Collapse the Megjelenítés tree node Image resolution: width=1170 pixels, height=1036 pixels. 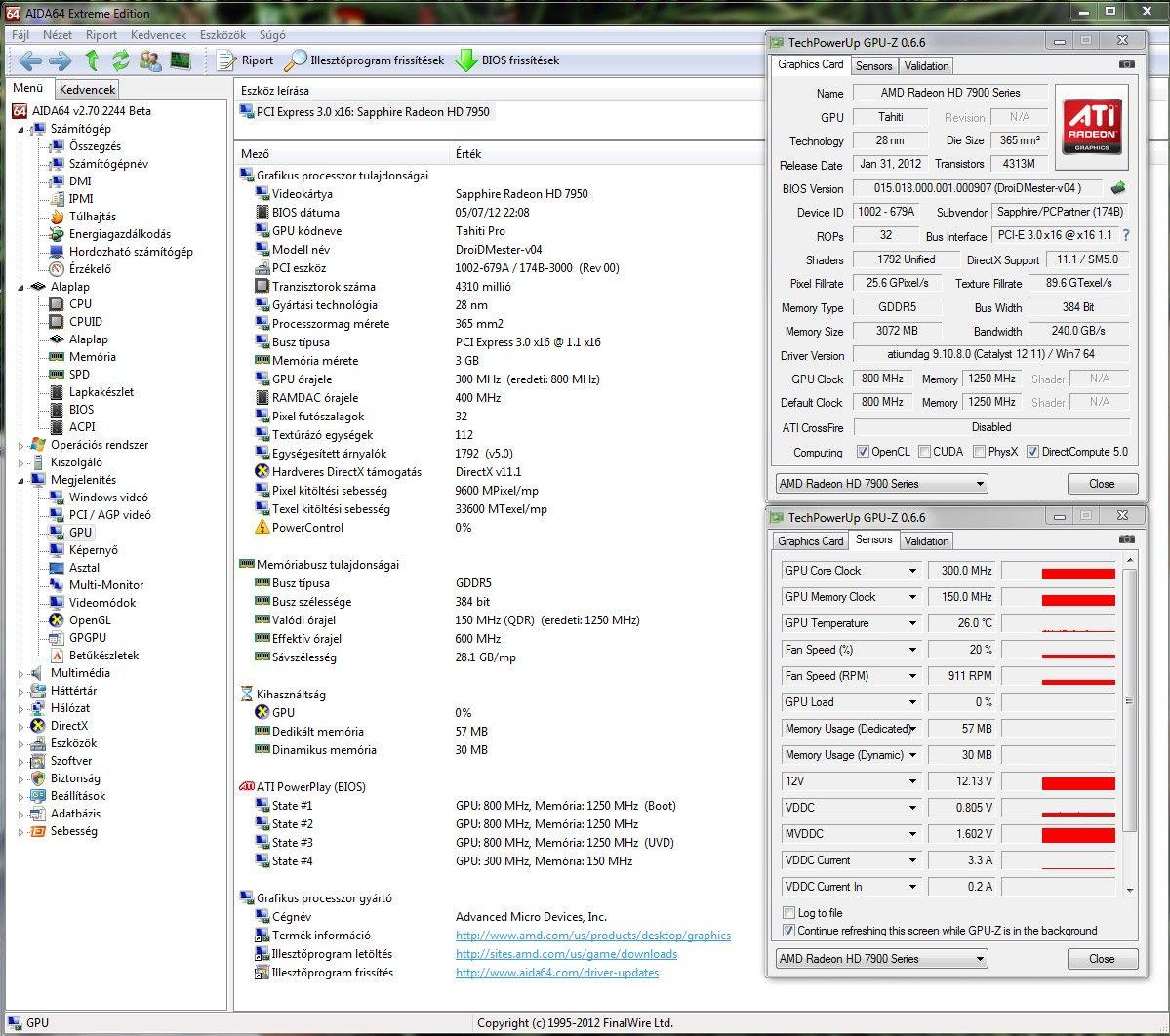20,480
